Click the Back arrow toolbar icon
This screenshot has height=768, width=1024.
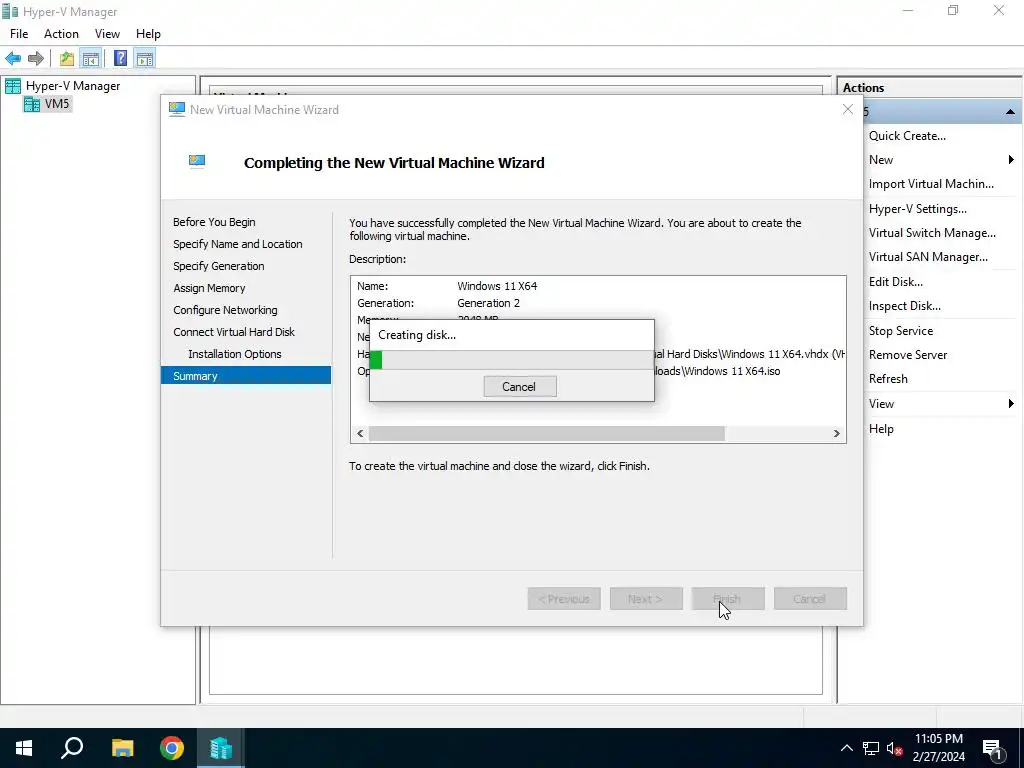[13, 59]
